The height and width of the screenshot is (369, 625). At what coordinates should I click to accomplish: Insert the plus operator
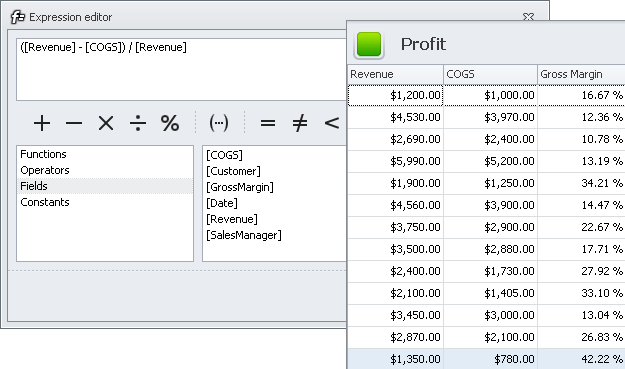(42, 123)
